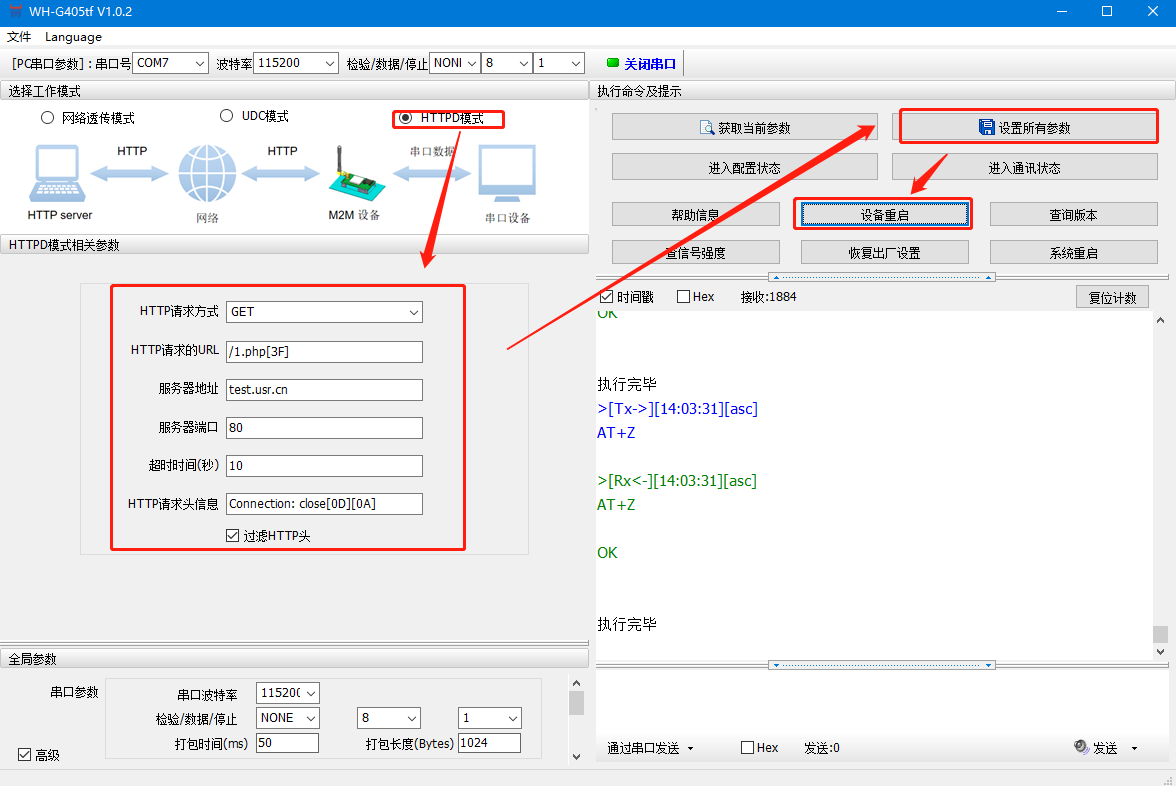The height and width of the screenshot is (786, 1176).
Task: Uncheck the 过滤HTTP头 checkbox
Action: pos(233,536)
